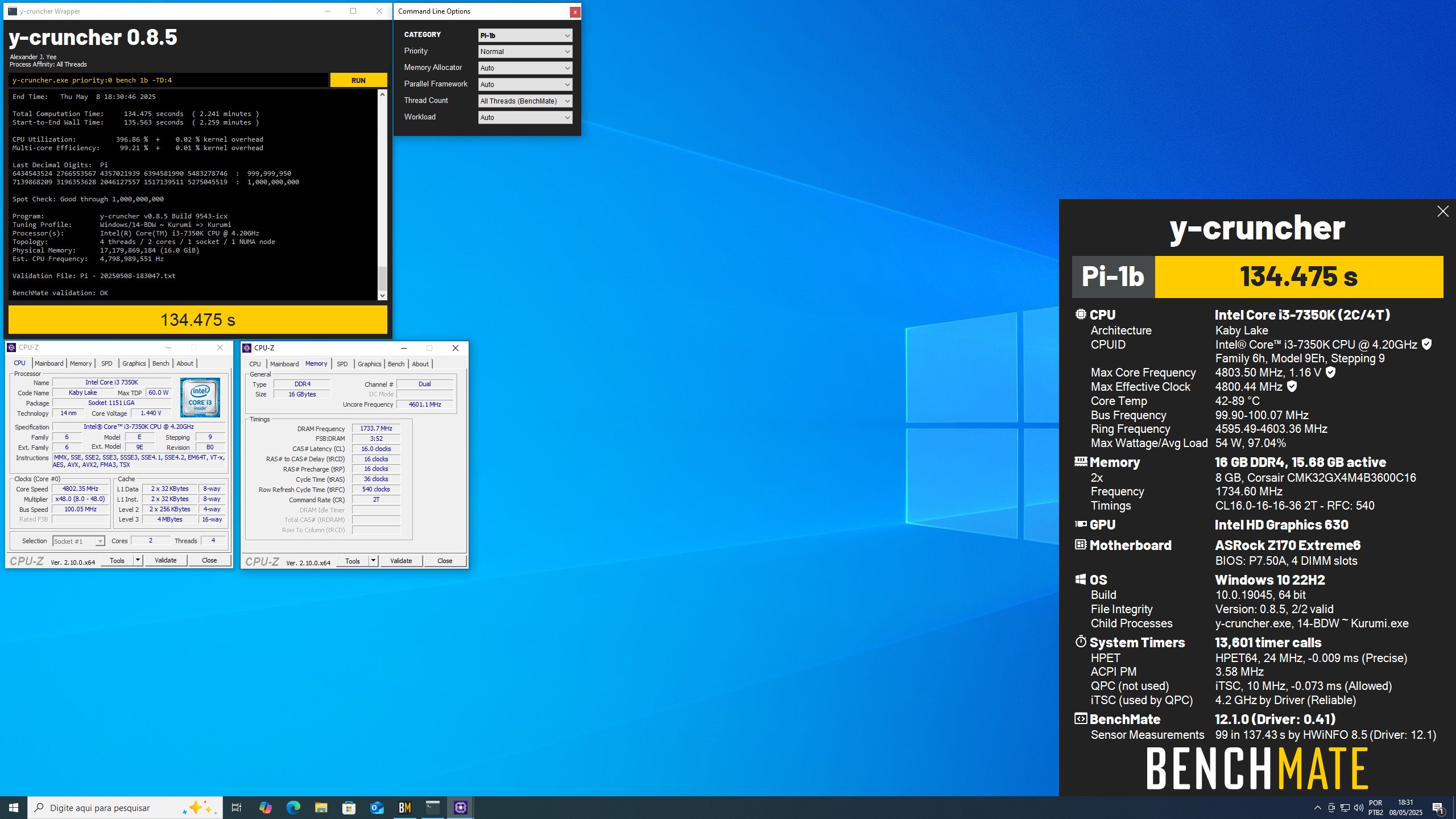1456x819 pixels.
Task: Click the yellow 134.475 s result bar
Action: [x=198, y=320]
